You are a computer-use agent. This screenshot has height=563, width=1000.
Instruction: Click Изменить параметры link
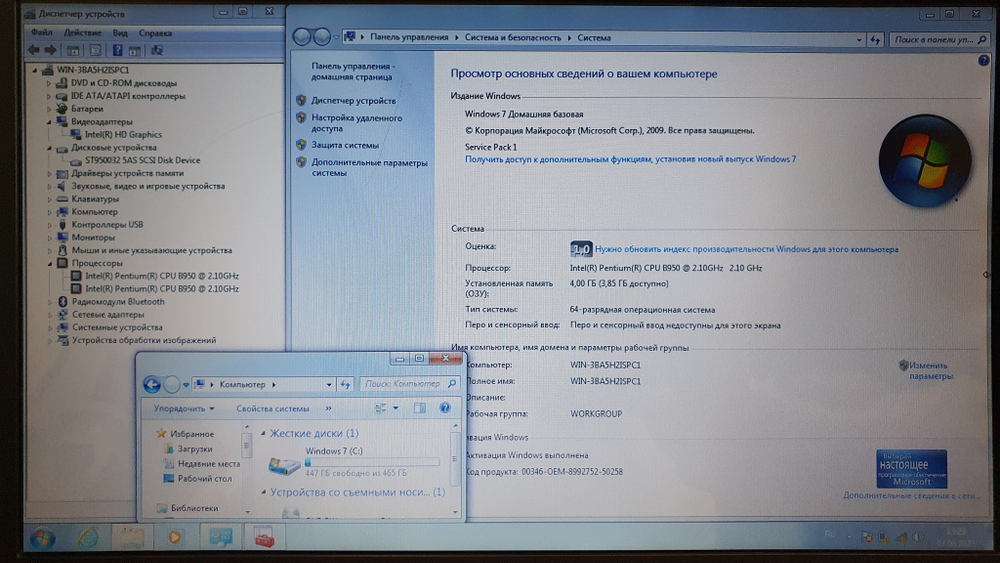[x=930, y=370]
